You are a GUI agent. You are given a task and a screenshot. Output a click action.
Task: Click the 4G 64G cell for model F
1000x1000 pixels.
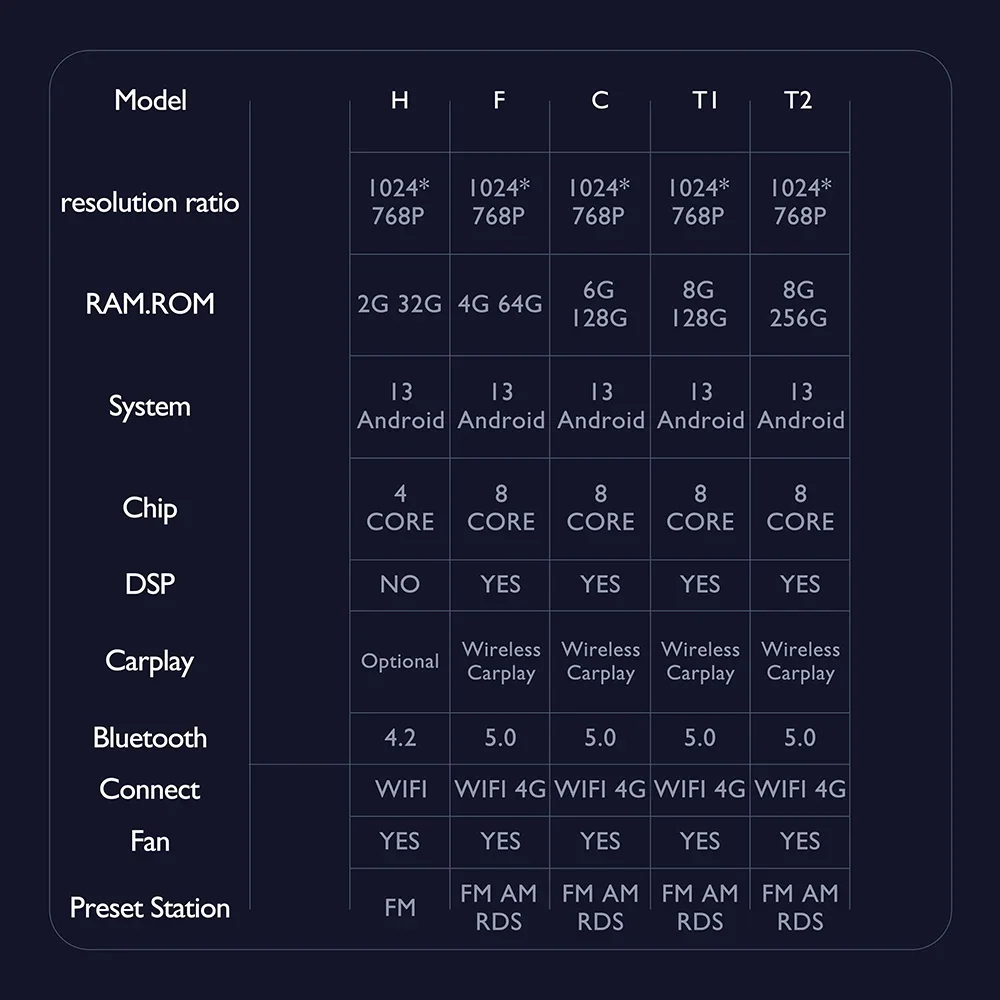(499, 304)
